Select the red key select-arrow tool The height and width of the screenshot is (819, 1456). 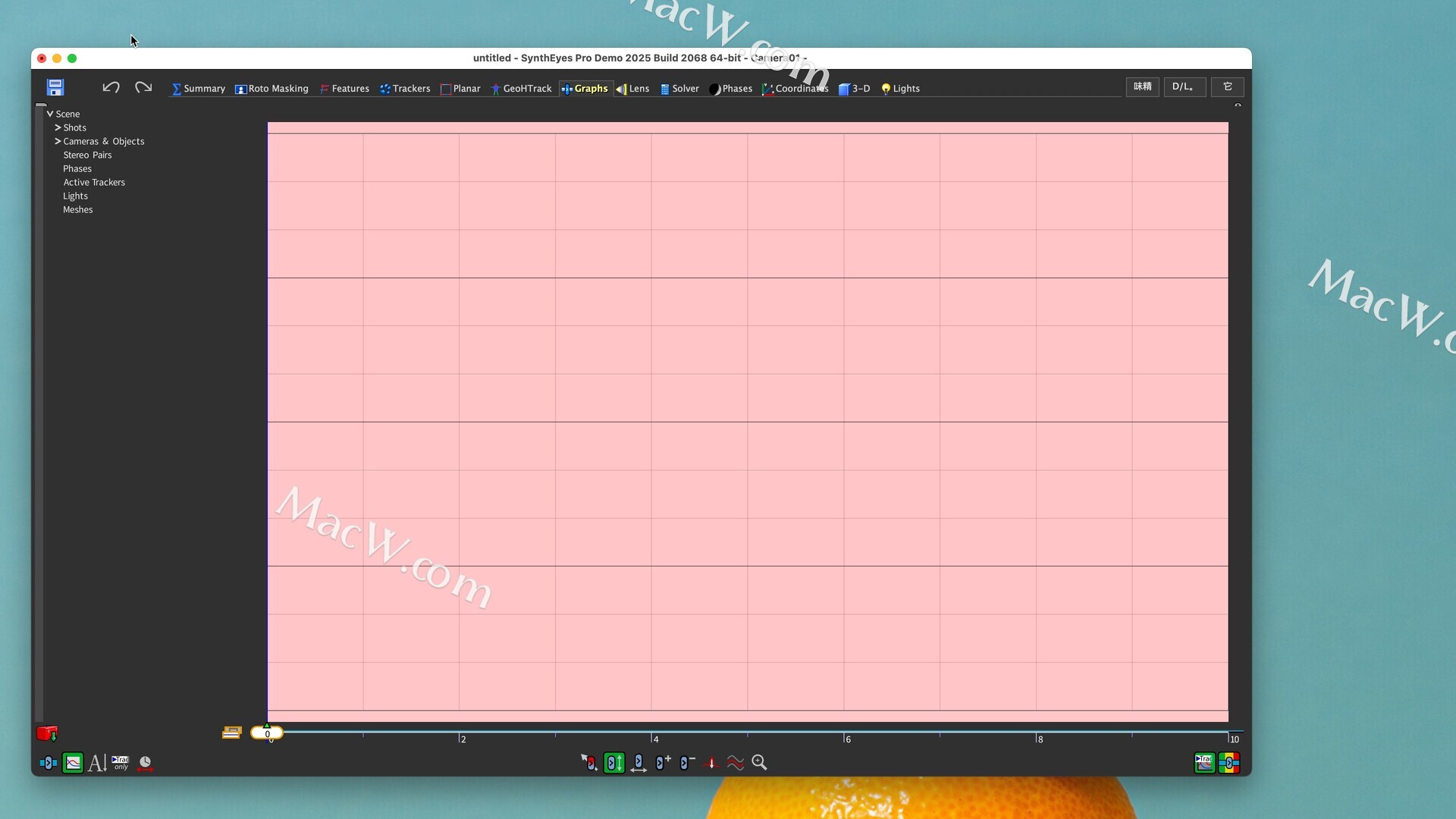tap(589, 762)
